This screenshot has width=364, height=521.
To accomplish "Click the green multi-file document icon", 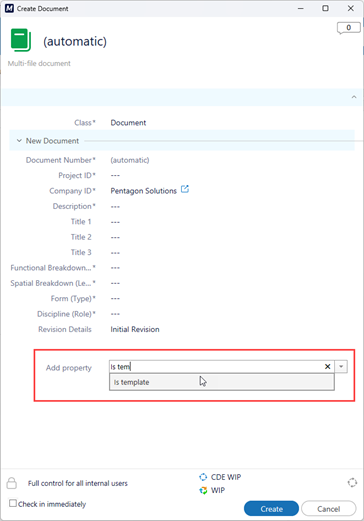I will point(21,40).
